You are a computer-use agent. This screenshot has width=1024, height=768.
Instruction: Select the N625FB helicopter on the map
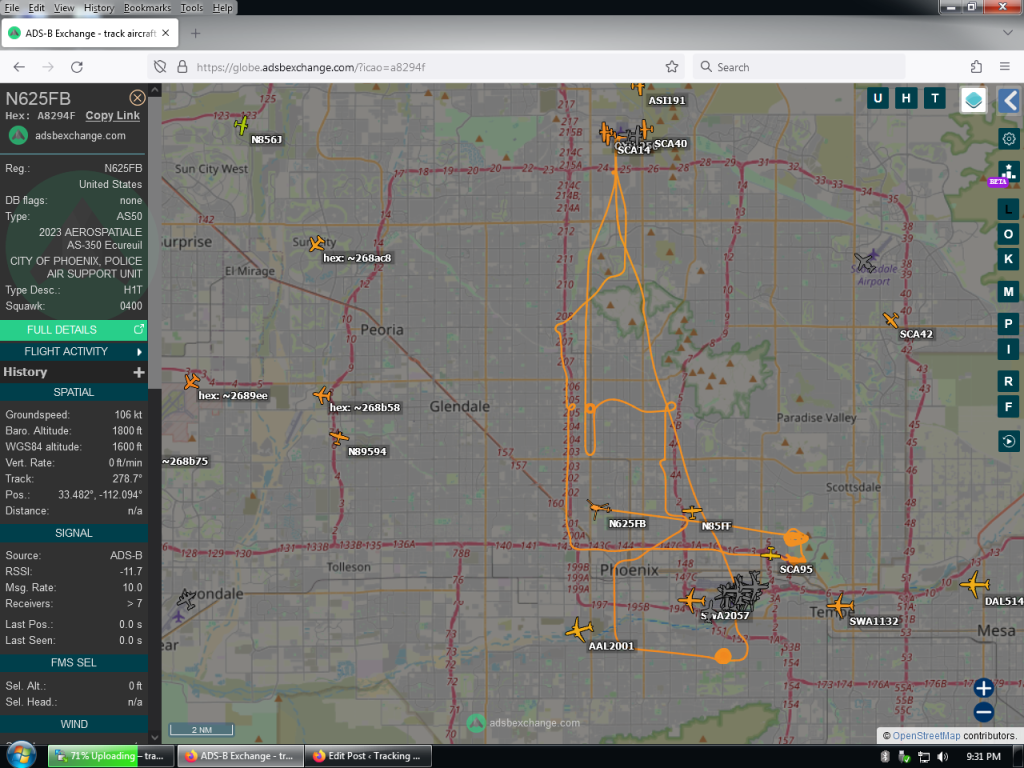(x=598, y=508)
